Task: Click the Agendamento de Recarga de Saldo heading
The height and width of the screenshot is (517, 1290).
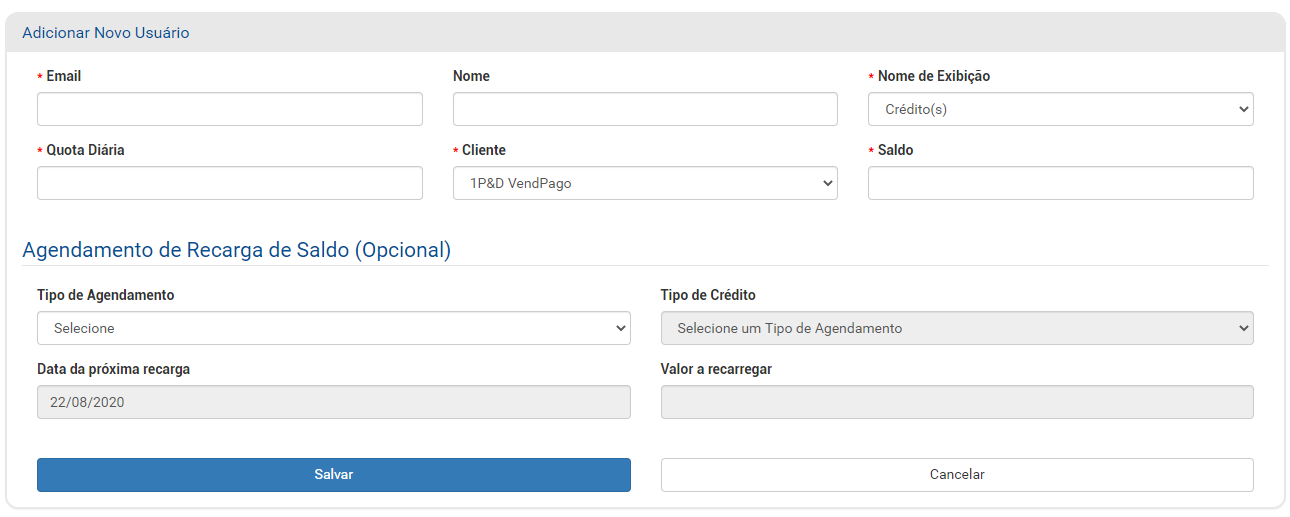Action: (237, 250)
